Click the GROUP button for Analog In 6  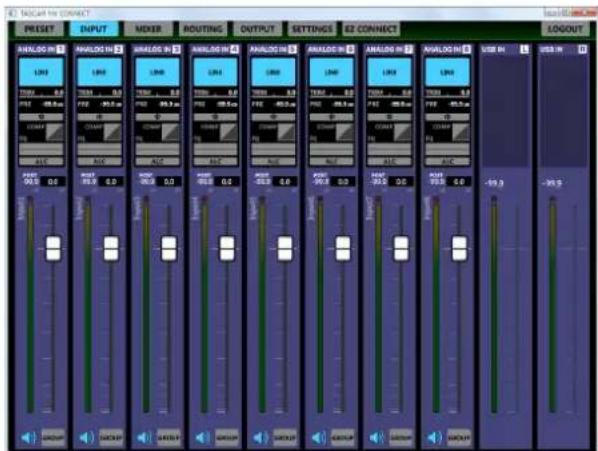point(342,438)
